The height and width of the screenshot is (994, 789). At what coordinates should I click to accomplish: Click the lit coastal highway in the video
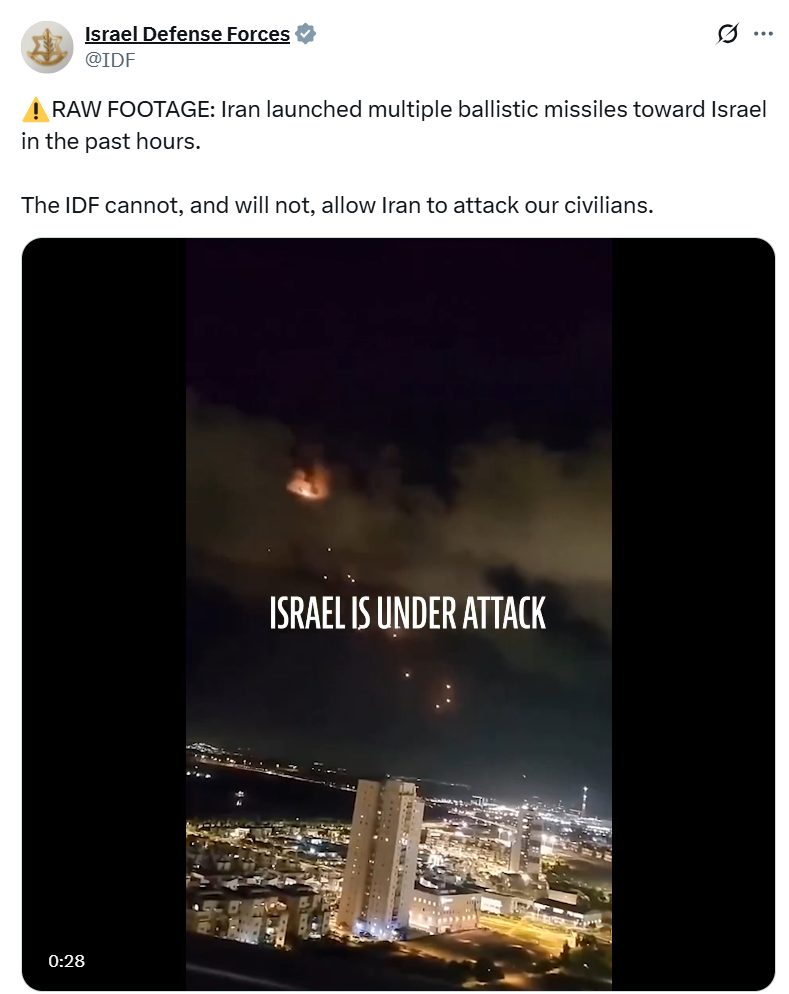273,767
